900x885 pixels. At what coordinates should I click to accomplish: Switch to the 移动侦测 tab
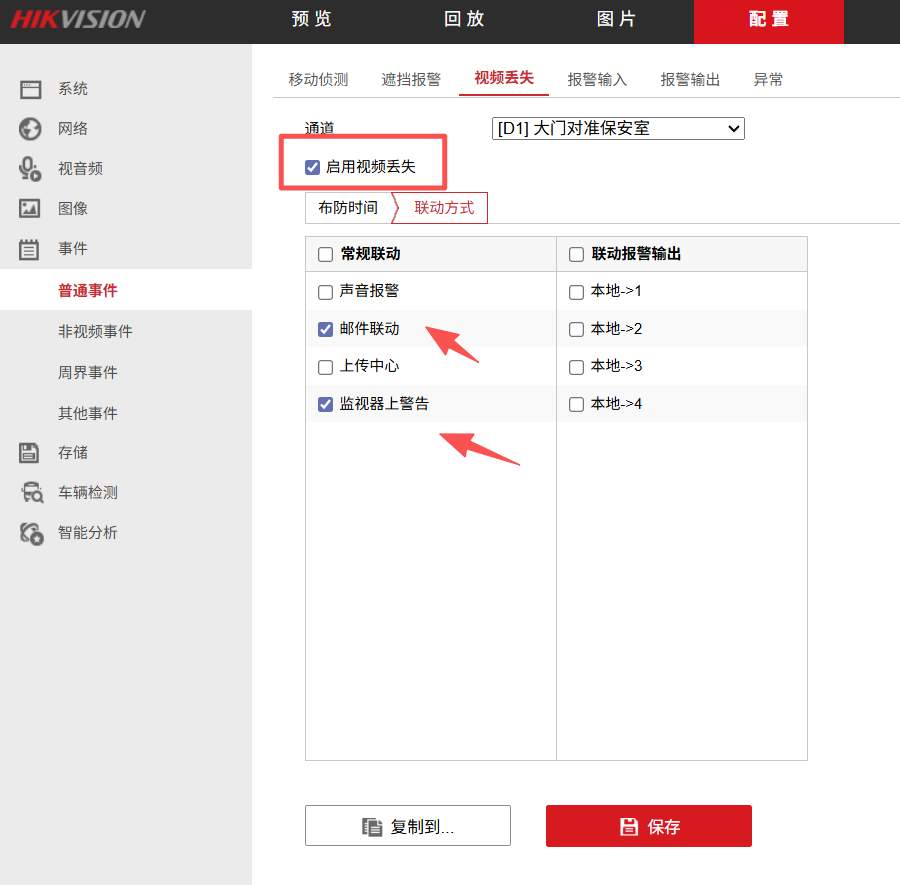(317, 79)
